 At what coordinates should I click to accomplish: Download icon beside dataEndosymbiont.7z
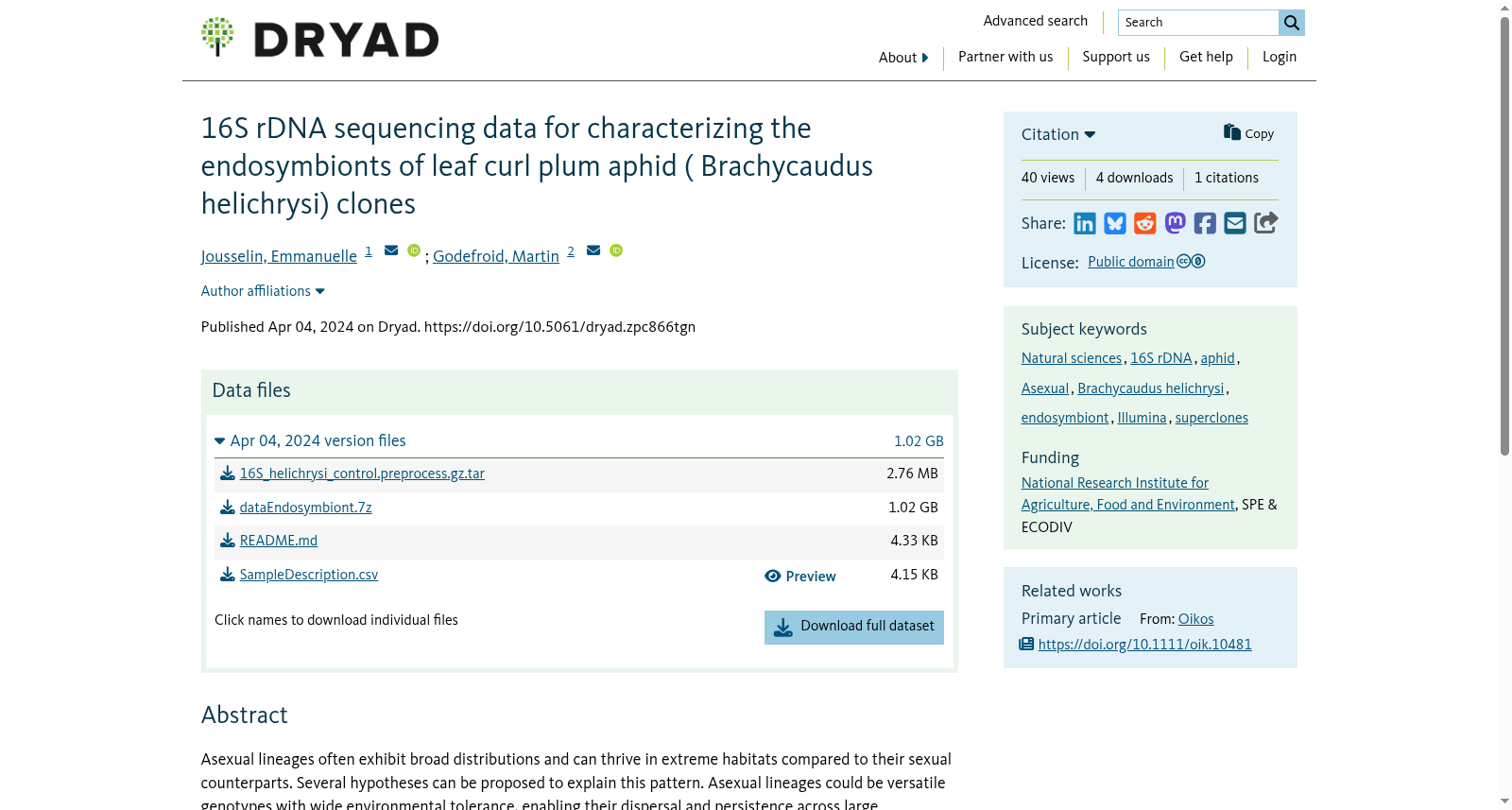(x=228, y=508)
